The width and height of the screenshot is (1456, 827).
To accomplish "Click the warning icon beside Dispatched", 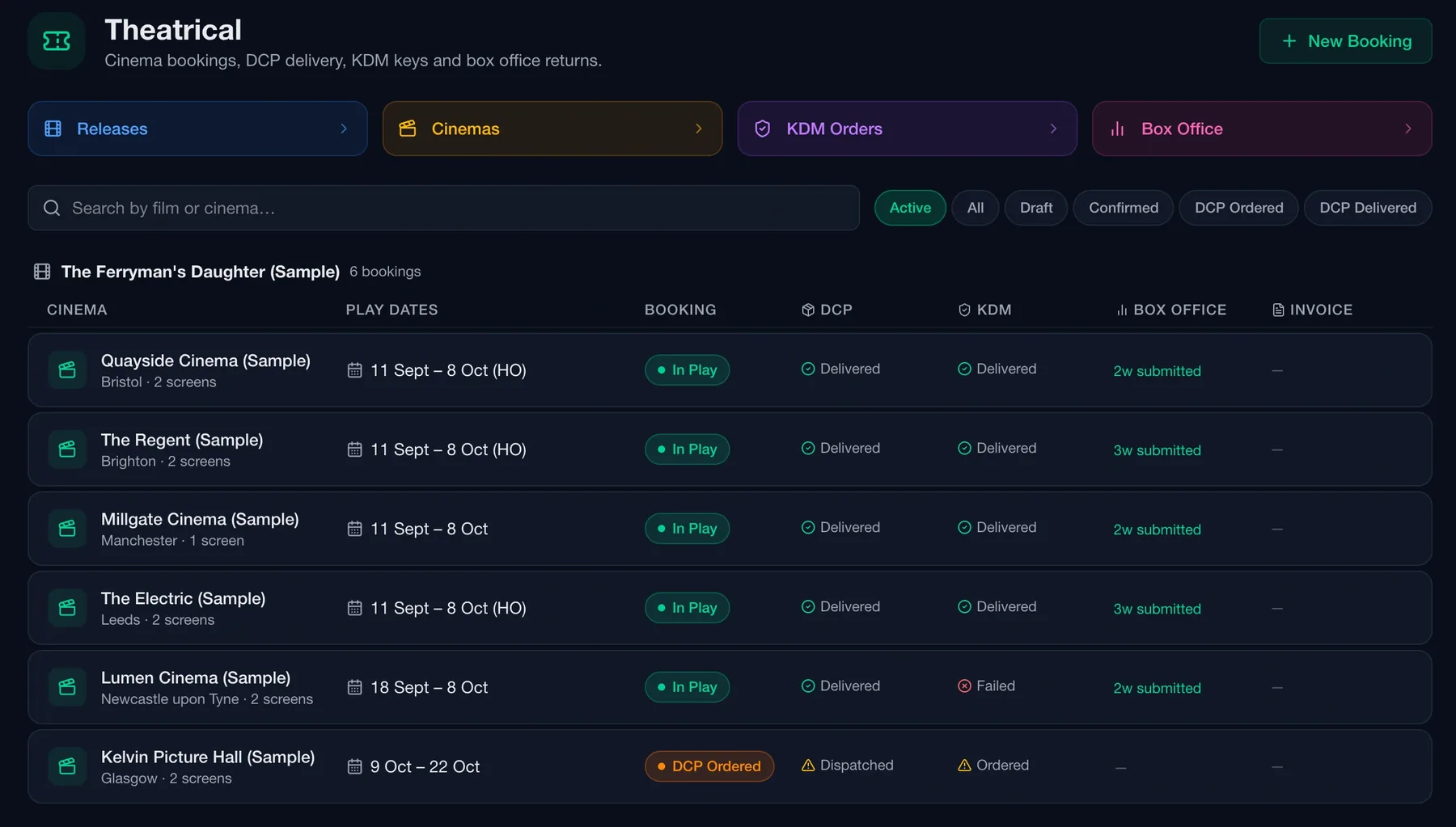I will click(808, 765).
